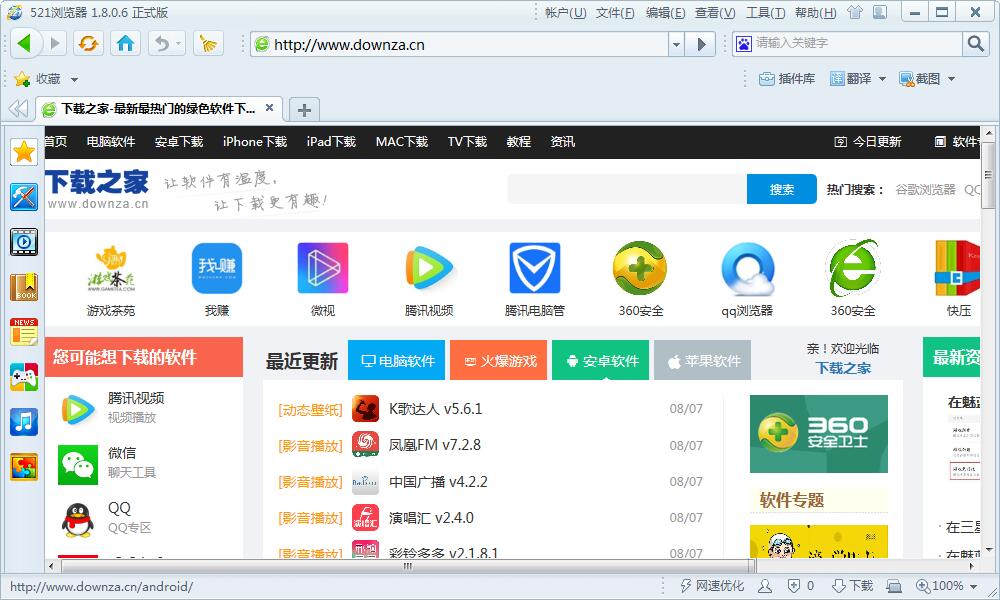Viewport: 1000px width, 600px height.
Task: Click the 下载之家 site logo
Action: pyautogui.click(x=97, y=189)
